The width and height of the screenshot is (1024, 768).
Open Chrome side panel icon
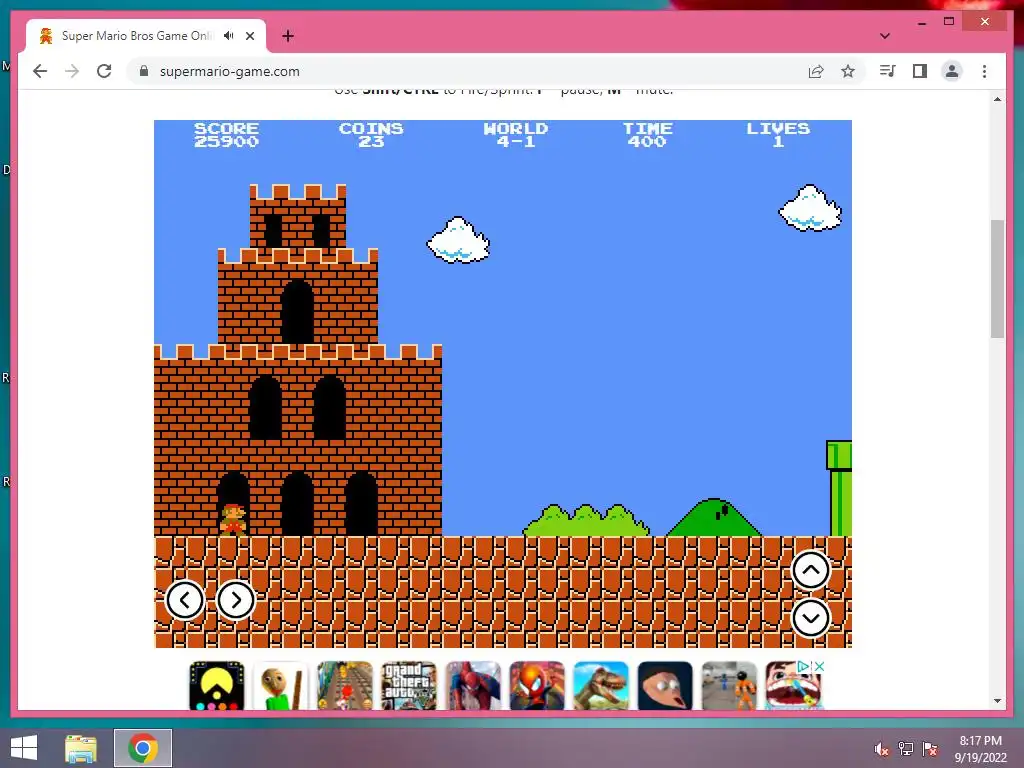920,71
